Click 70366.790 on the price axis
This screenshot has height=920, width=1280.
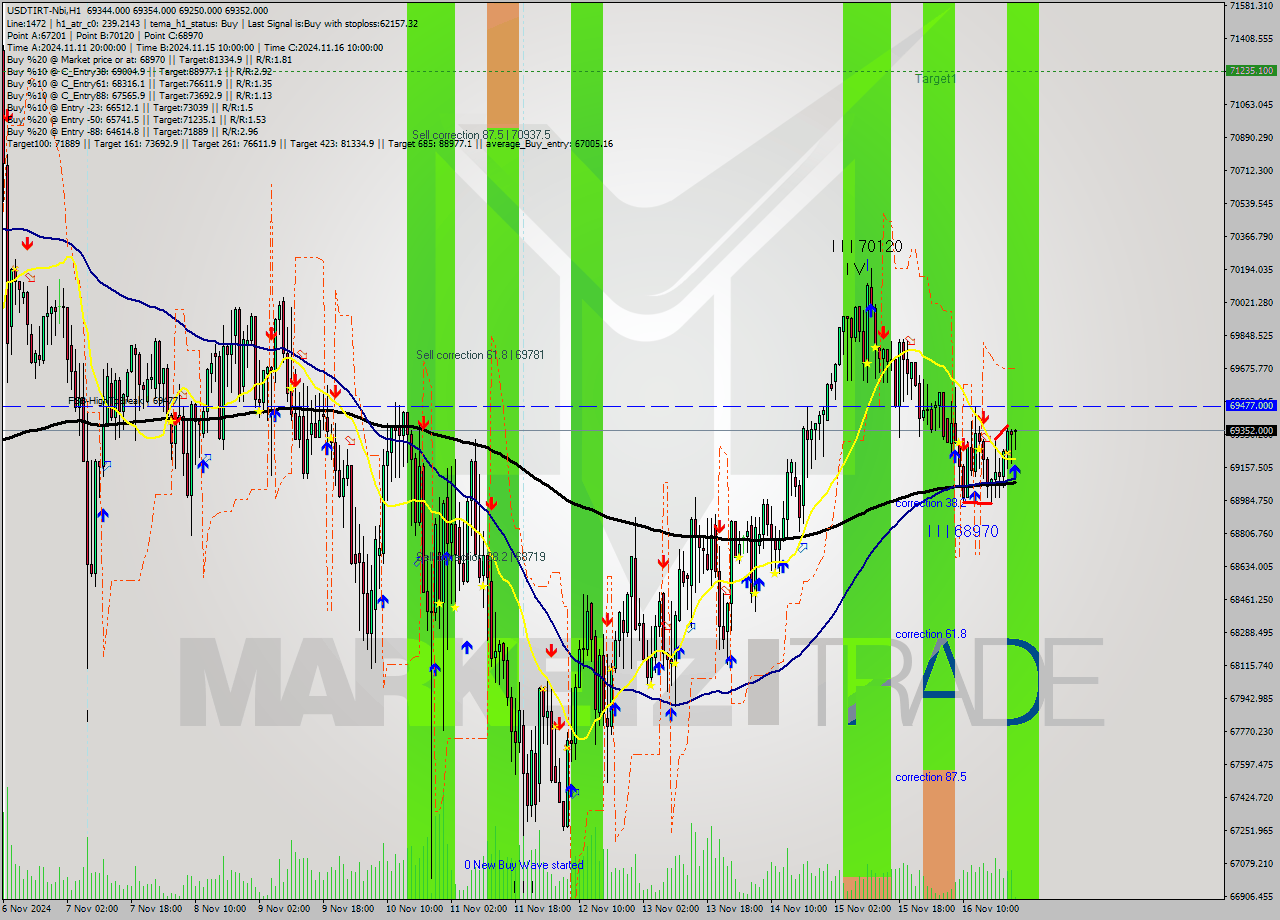[1250, 237]
